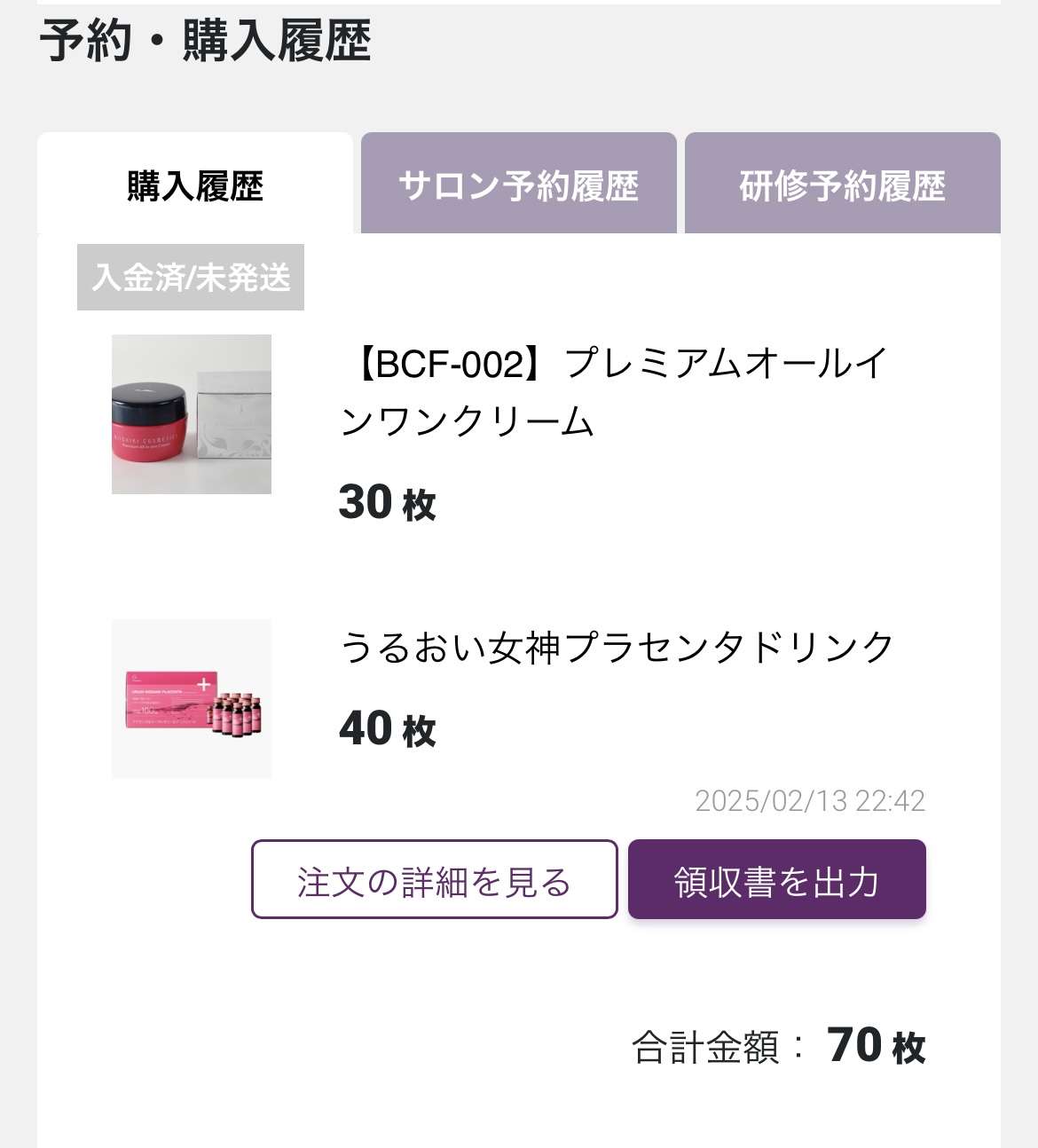
Task: Open the 研修予約履歴 tab
Action: [x=842, y=184]
